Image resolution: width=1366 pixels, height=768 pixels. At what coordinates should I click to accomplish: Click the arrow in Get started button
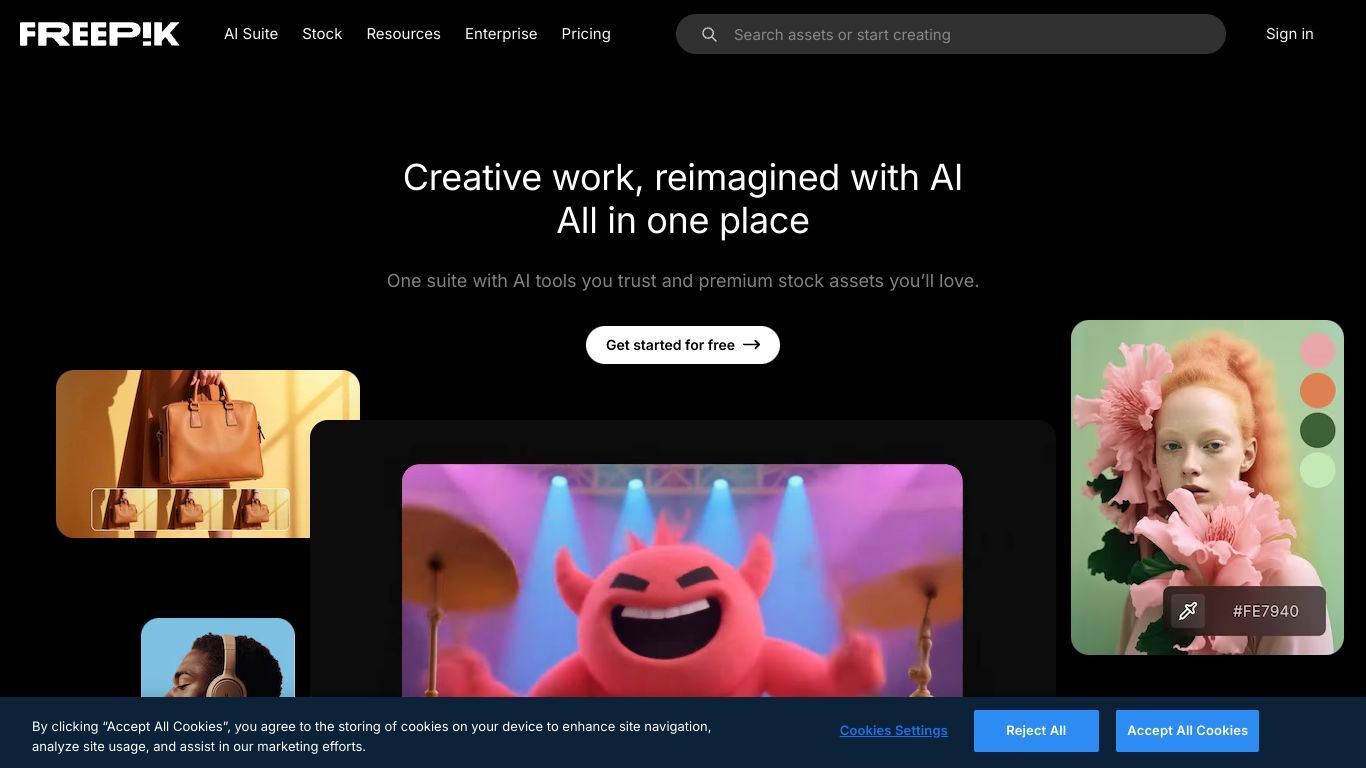coord(752,345)
